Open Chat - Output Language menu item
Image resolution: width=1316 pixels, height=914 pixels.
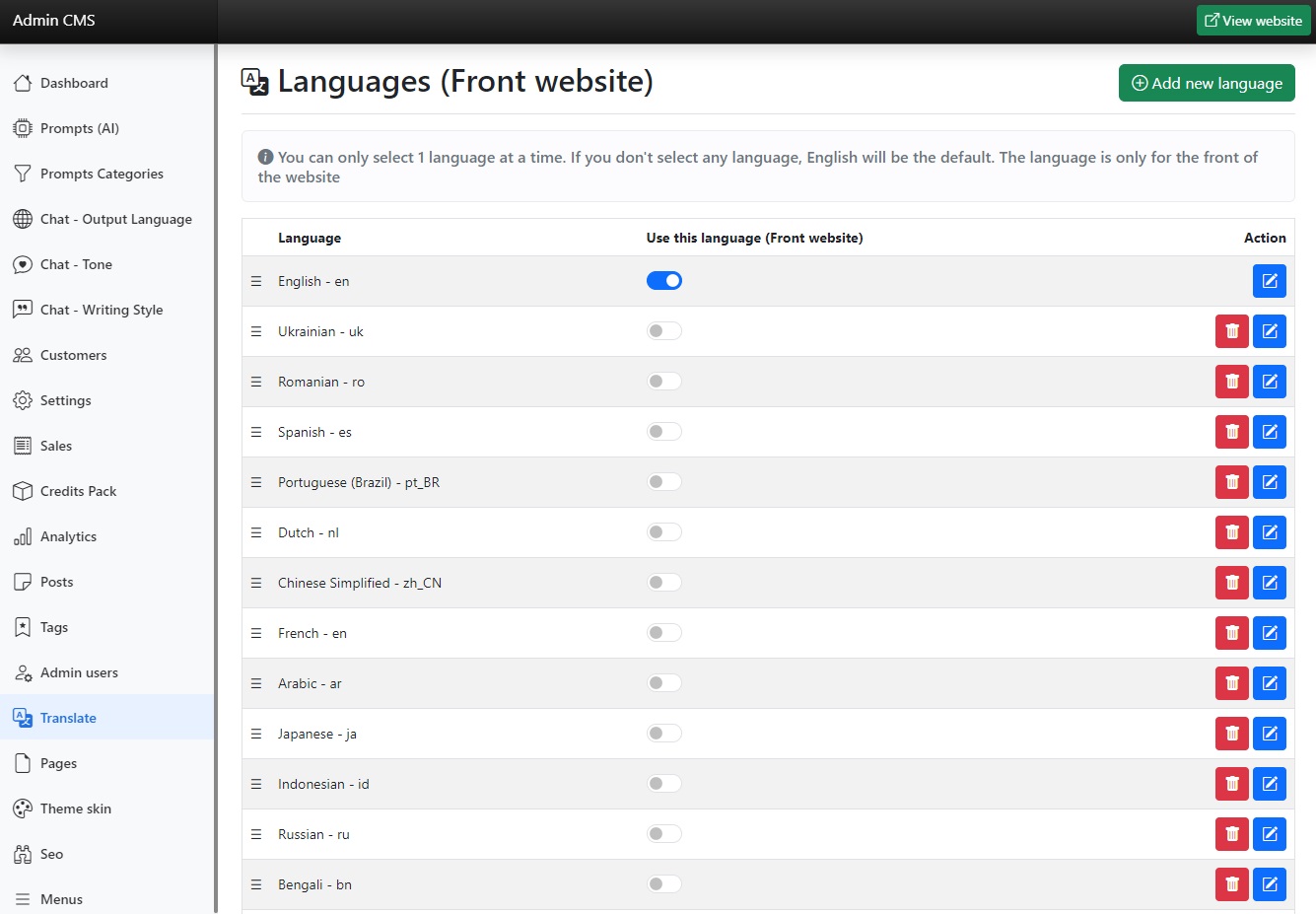tap(115, 219)
